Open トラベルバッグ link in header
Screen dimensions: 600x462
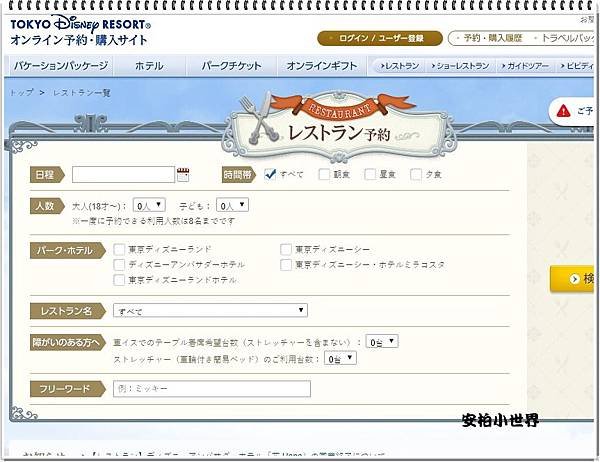[x=565, y=38]
